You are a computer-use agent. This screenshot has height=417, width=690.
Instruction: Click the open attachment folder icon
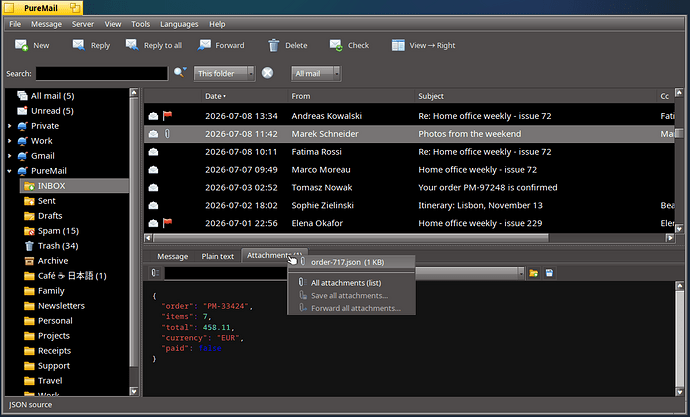(x=534, y=273)
